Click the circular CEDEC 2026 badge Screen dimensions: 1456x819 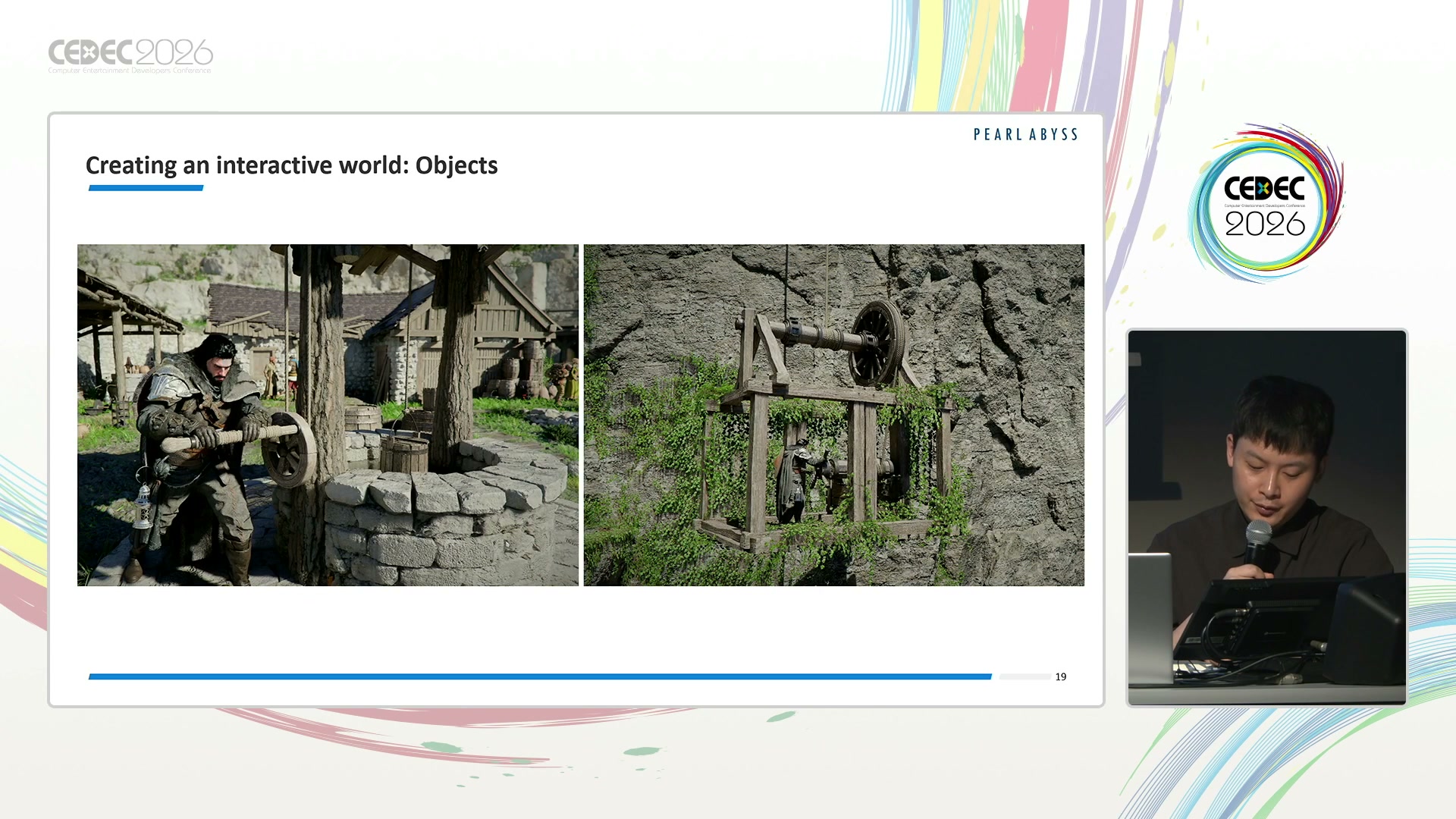1265,204
